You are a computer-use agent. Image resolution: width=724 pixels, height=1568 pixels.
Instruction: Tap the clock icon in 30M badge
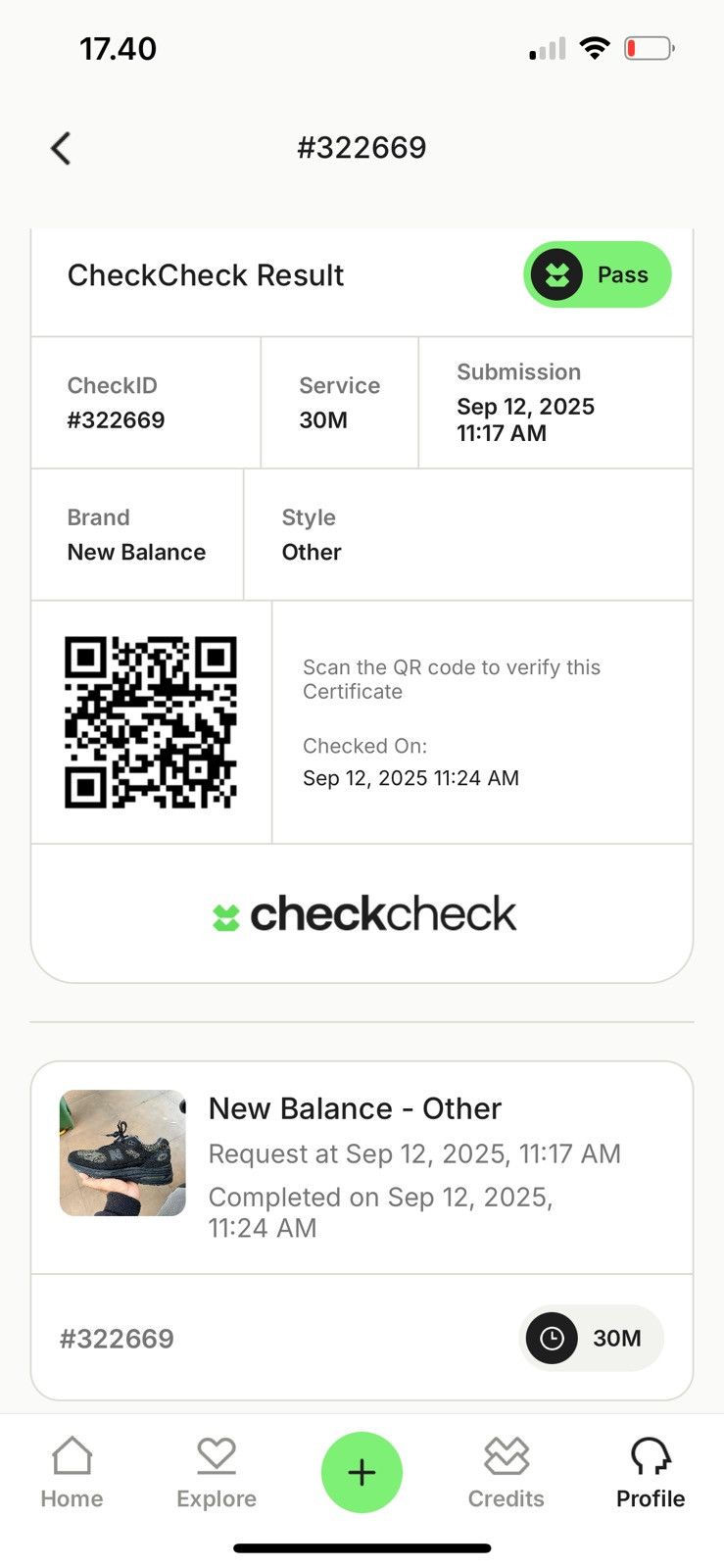coord(552,1338)
